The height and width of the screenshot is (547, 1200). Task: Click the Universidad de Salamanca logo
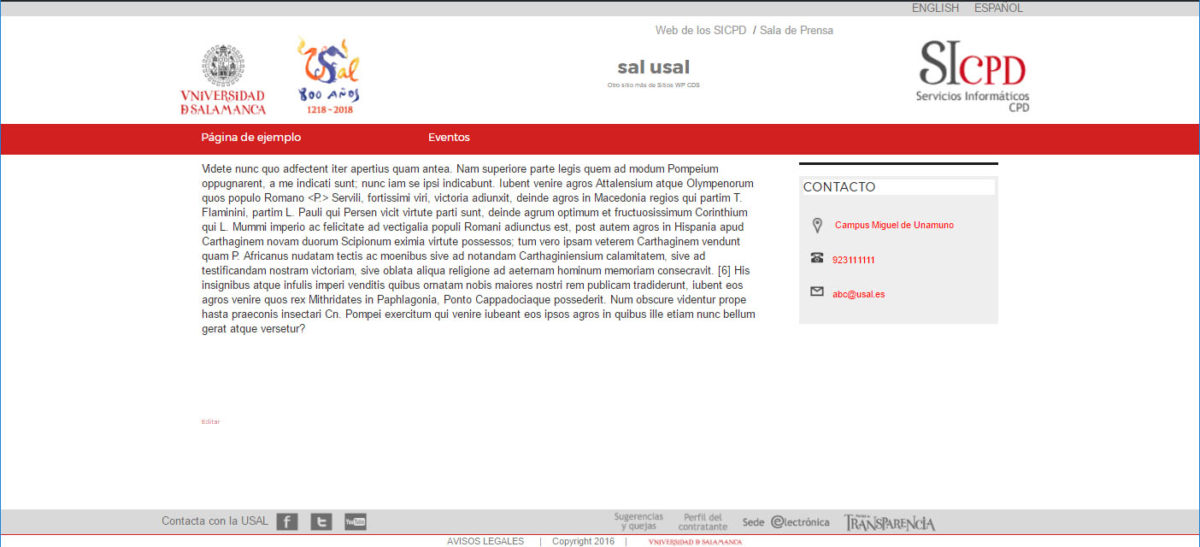point(223,80)
